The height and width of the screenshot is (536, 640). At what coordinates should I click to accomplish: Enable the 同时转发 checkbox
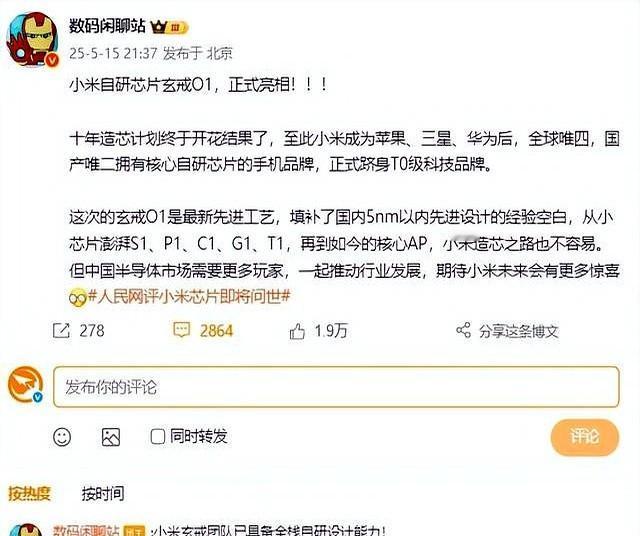(x=158, y=436)
